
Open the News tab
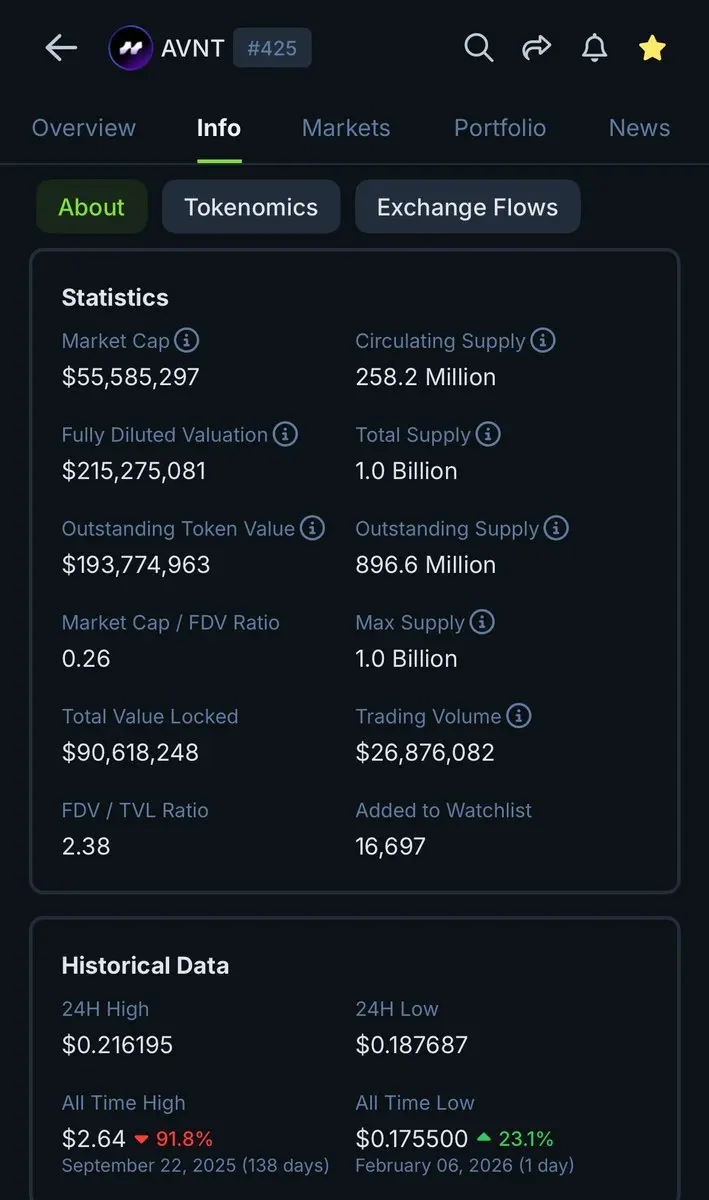(x=639, y=128)
